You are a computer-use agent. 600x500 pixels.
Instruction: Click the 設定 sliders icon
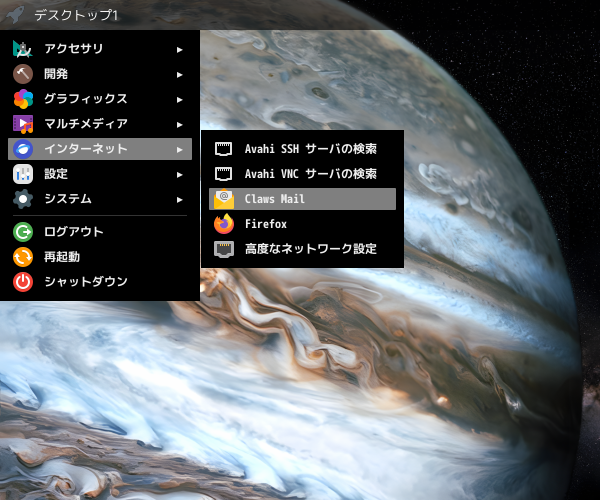click(23, 174)
